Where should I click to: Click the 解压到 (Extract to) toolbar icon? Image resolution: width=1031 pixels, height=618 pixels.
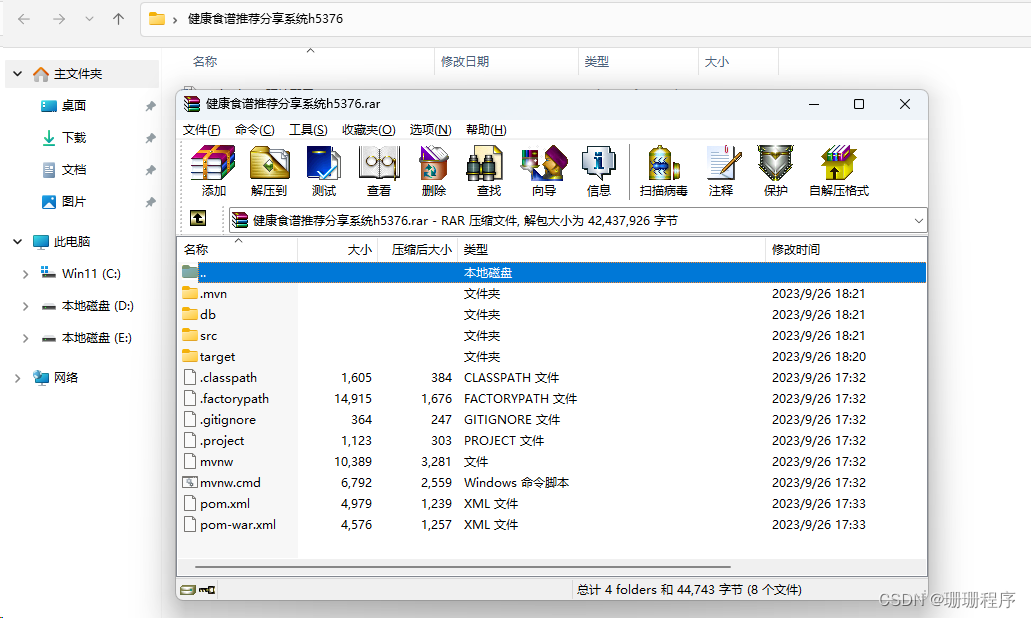pyautogui.click(x=270, y=163)
